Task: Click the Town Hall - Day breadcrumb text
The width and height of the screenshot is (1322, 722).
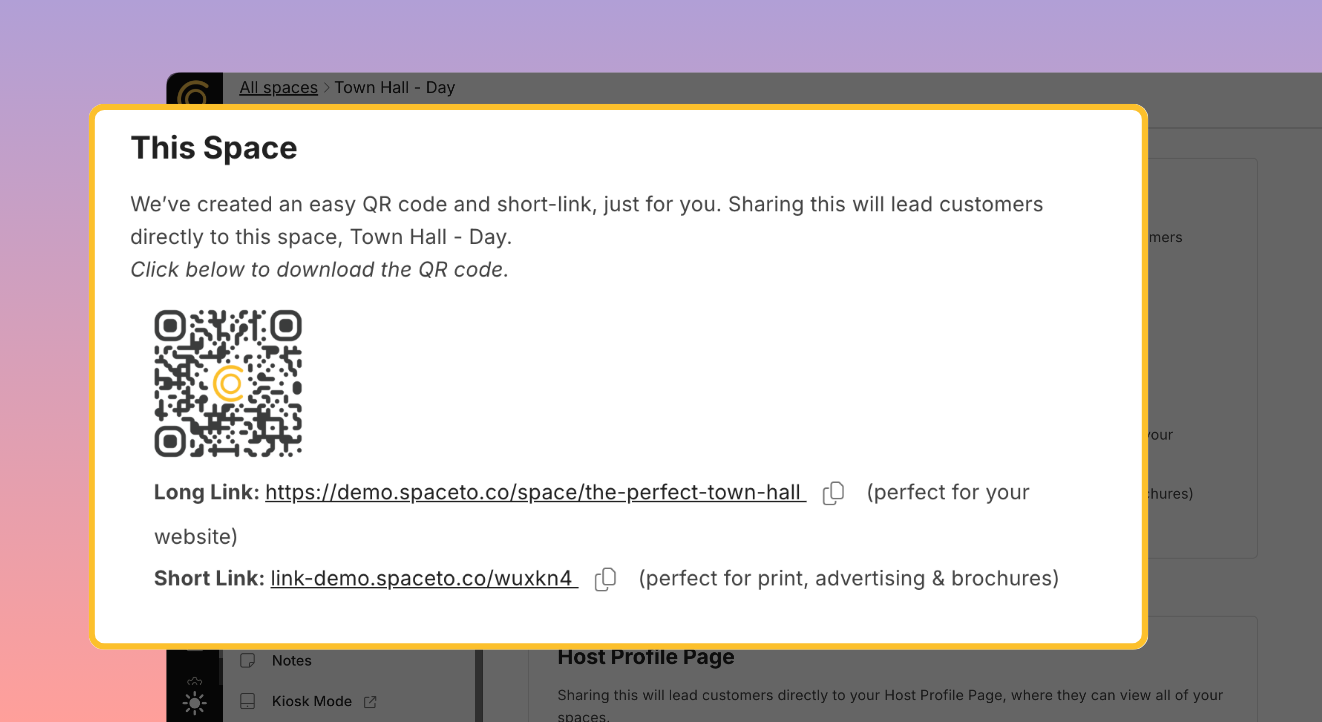Action: click(x=395, y=87)
